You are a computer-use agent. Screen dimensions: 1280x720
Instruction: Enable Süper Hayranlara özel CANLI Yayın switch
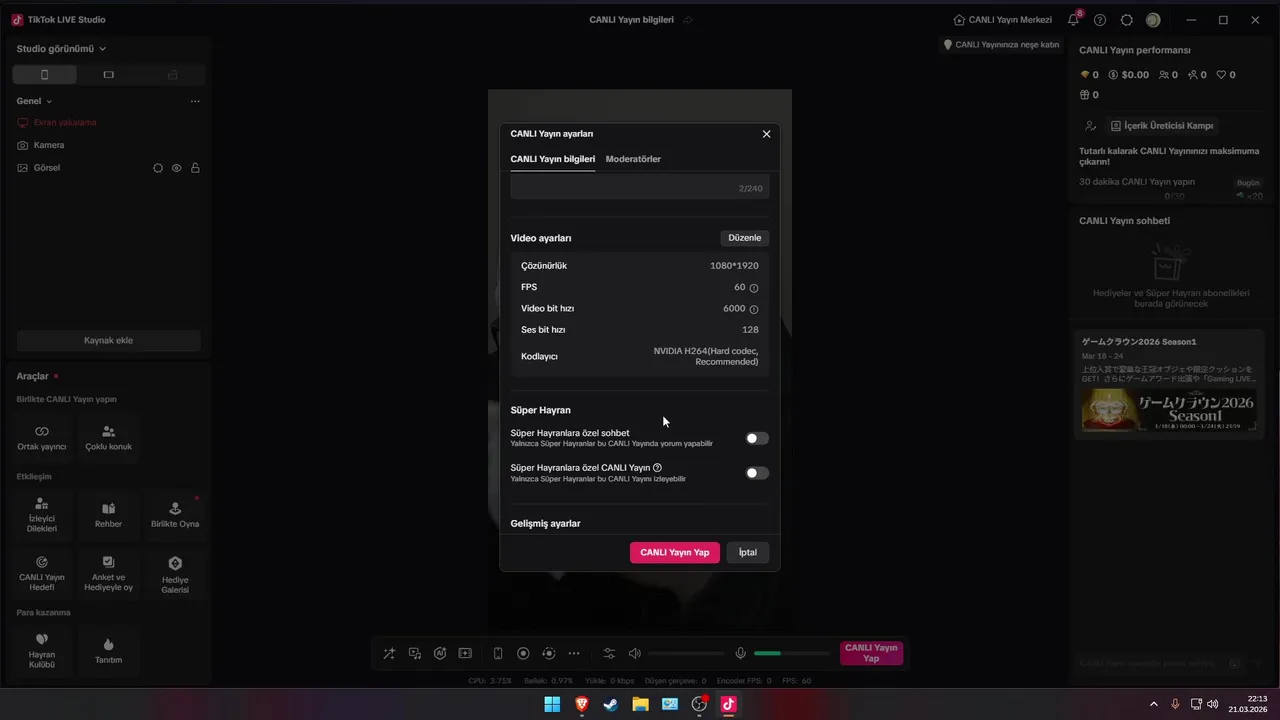757,473
